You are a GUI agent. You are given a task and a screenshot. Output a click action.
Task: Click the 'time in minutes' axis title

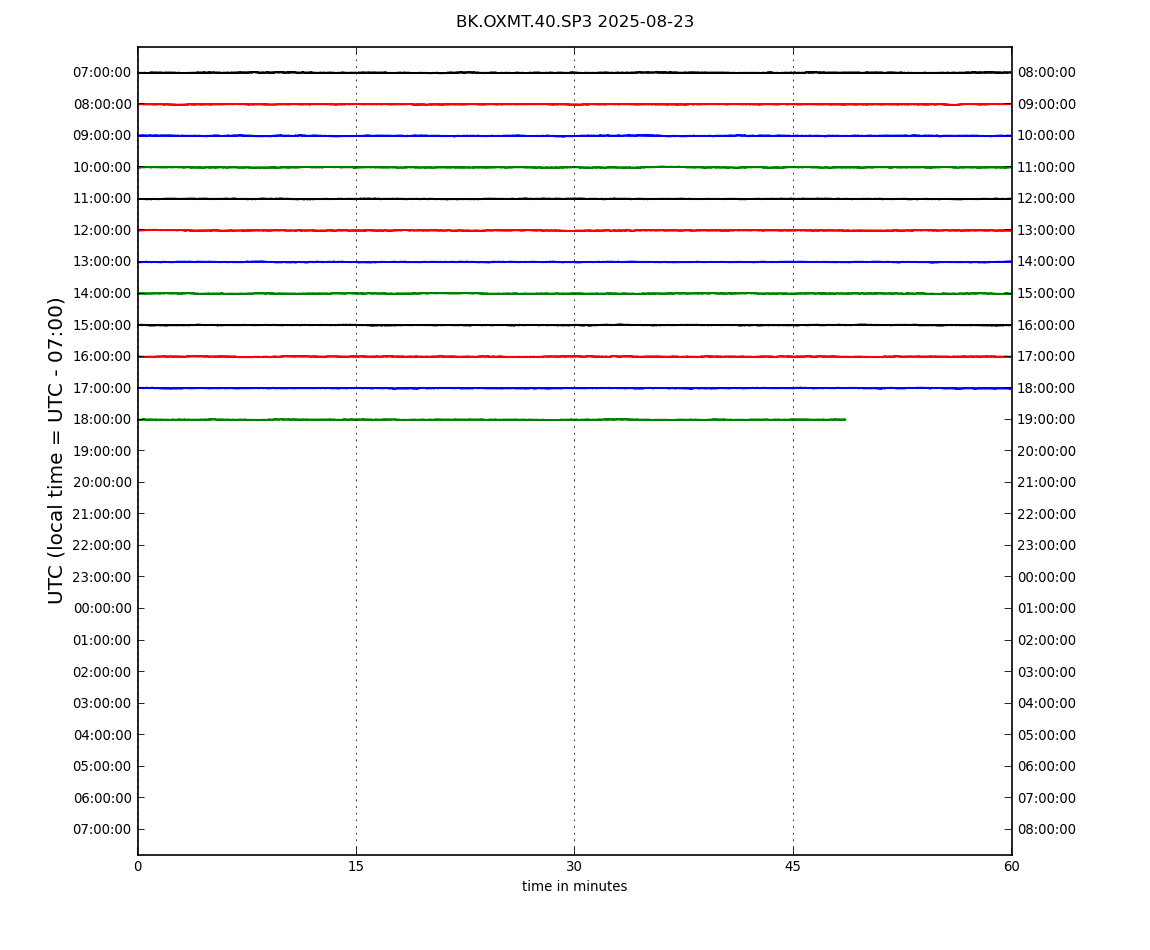pos(574,886)
